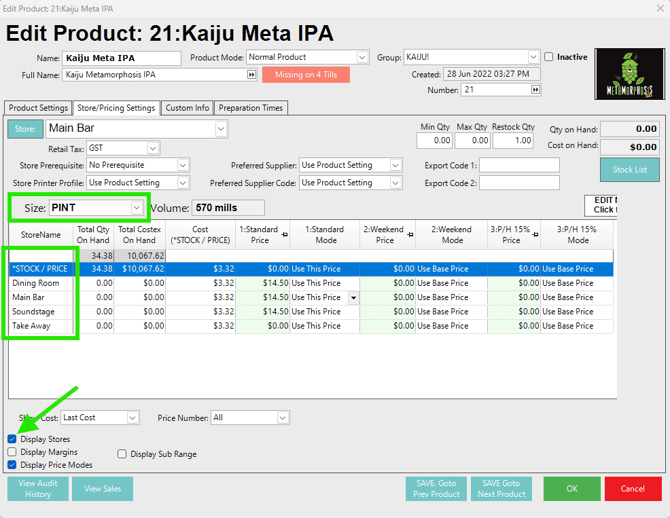Image resolution: width=670 pixels, height=518 pixels.
Task: Open the Stock List
Action: pyautogui.click(x=629, y=170)
